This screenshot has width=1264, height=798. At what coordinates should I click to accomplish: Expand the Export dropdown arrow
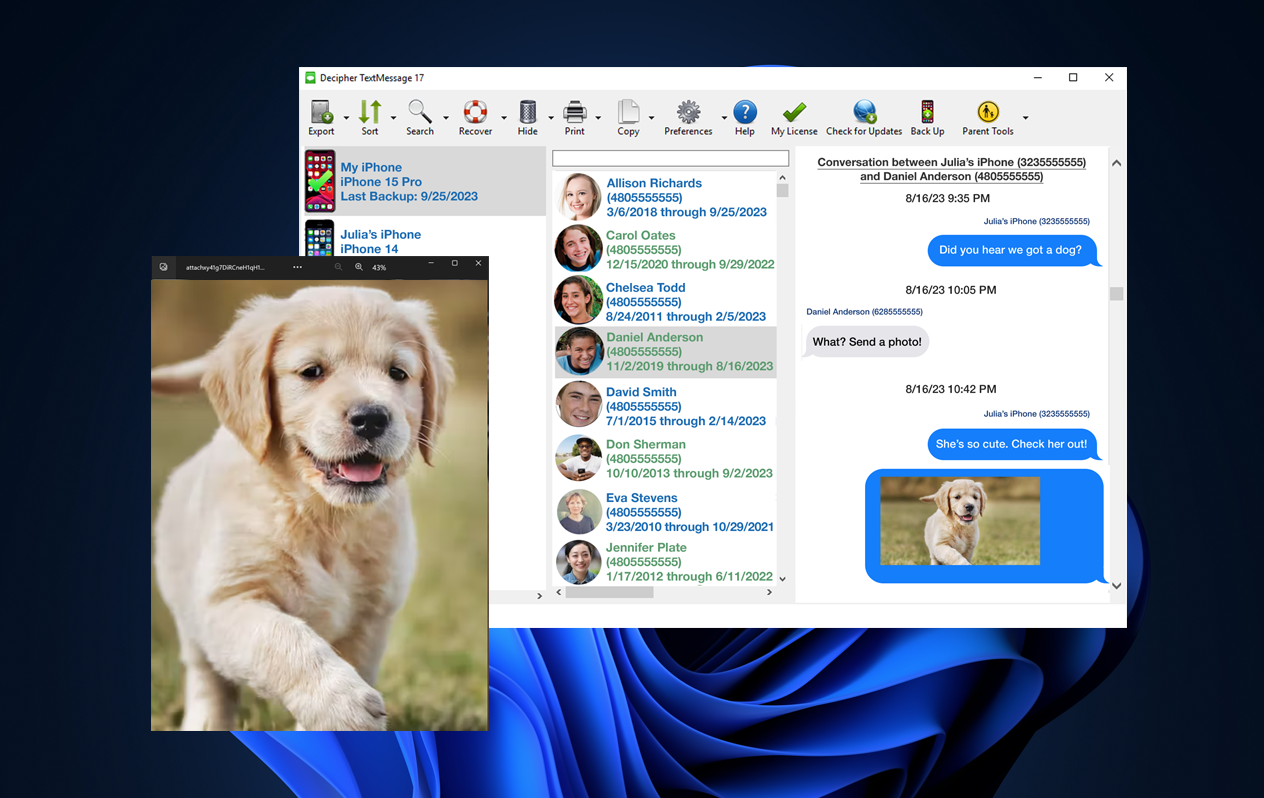pyautogui.click(x=346, y=118)
